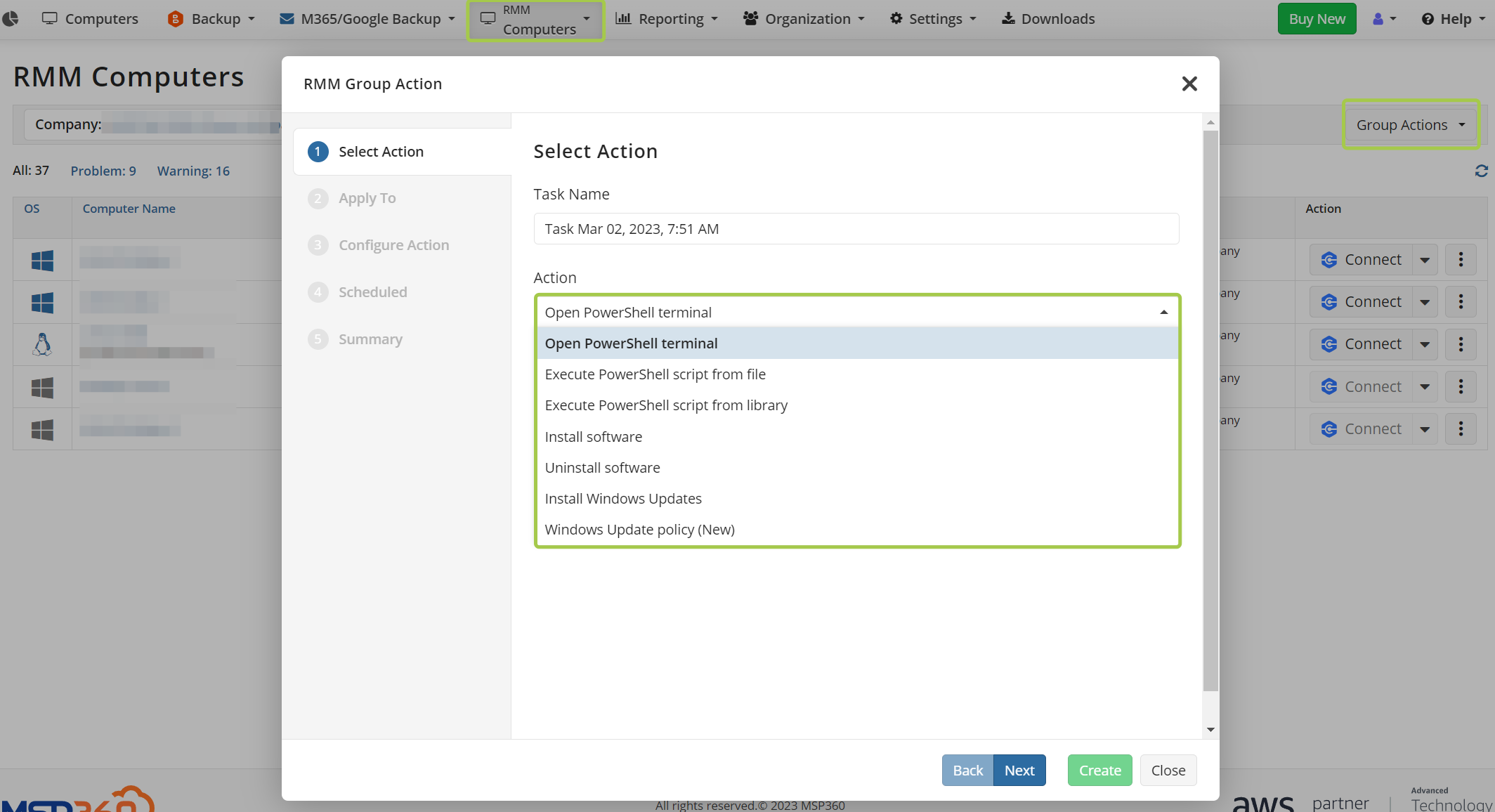Open three-dot menu in fourth row
The image size is (1495, 812).
click(x=1461, y=387)
